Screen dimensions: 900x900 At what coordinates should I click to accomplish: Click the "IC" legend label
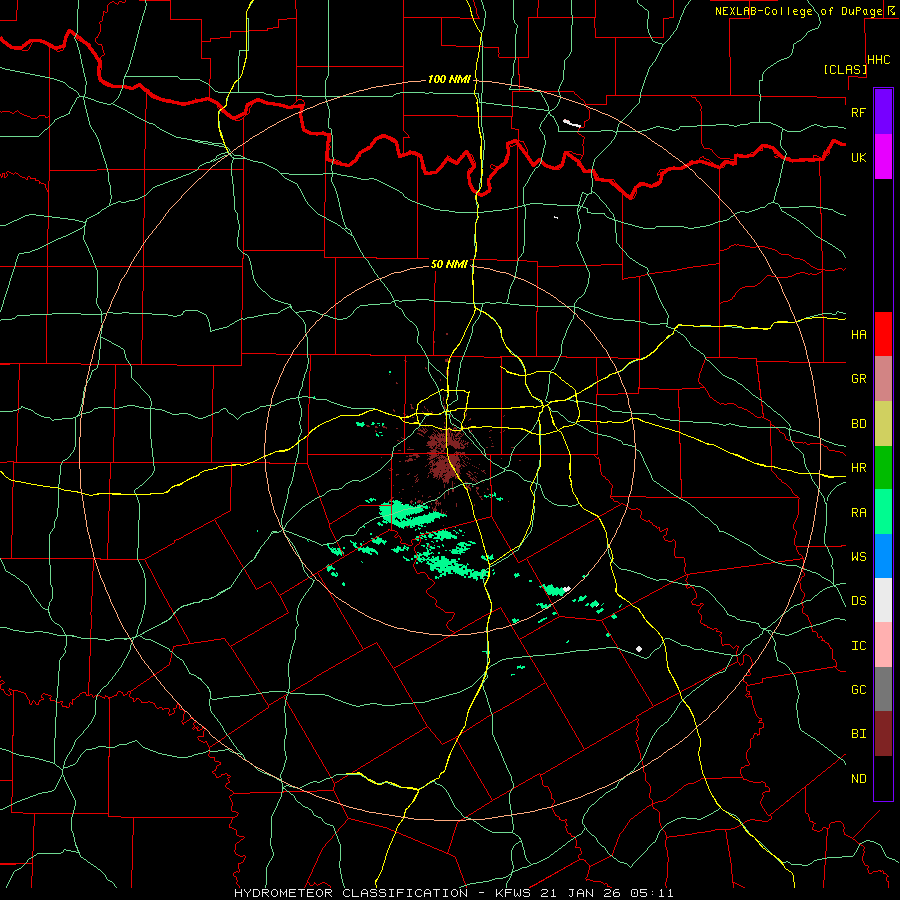click(x=858, y=646)
